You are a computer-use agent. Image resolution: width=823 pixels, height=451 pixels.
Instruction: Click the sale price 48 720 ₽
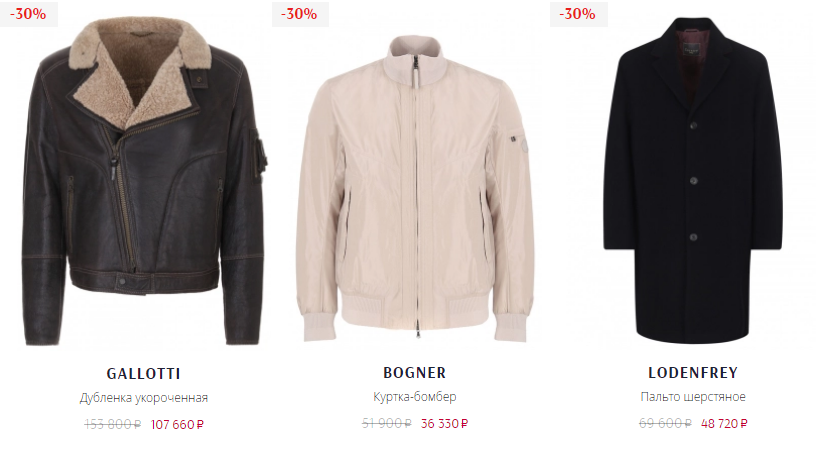click(x=724, y=423)
